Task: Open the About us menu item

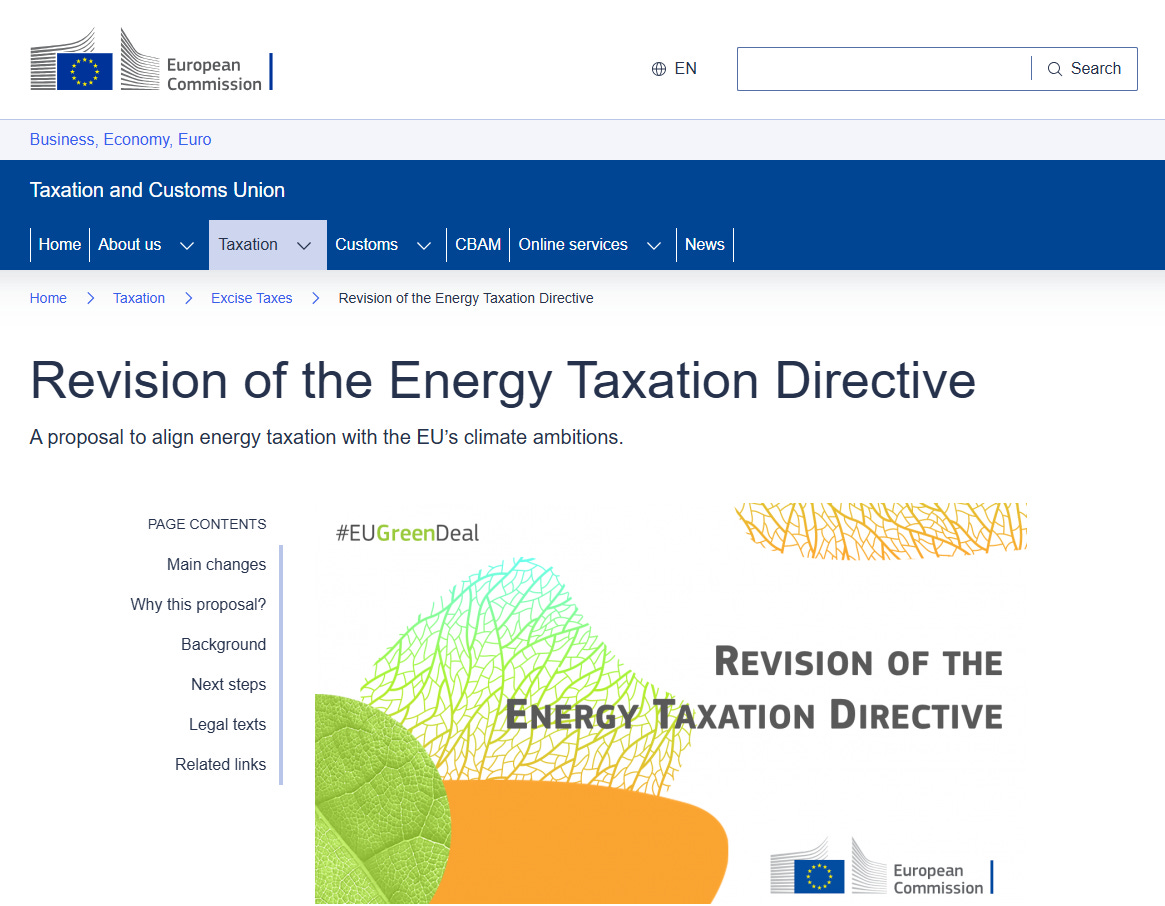Action: pyautogui.click(x=130, y=245)
